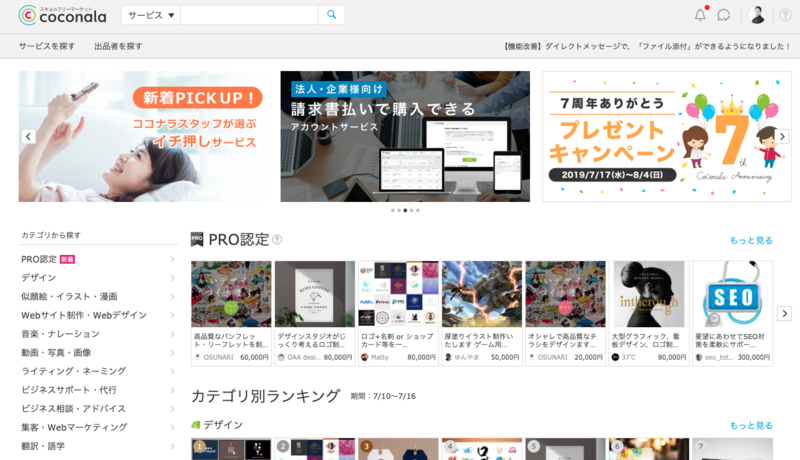Screen dimensions: 800x460
Task: Open rank 5 design ranking thumbnail
Action: tap(566, 449)
